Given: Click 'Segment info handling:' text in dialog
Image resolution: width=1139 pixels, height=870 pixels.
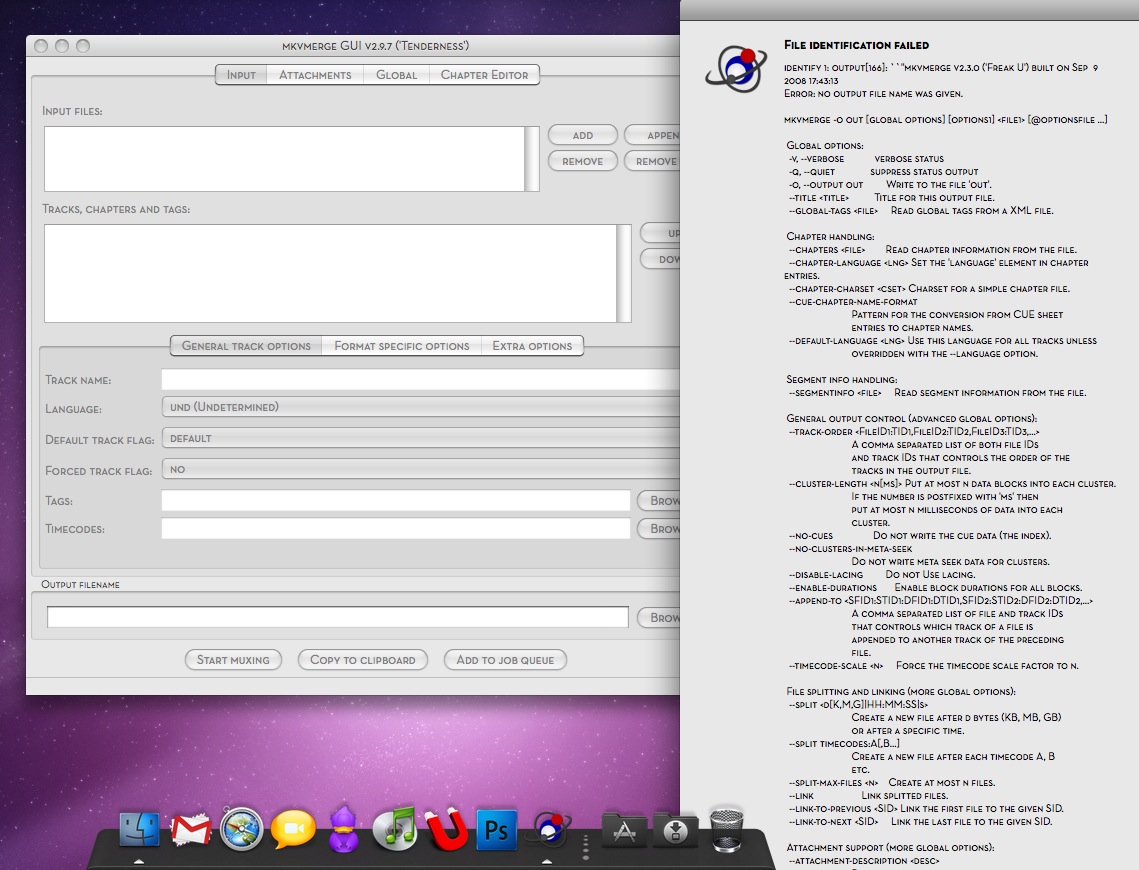Looking at the screenshot, I should click(x=842, y=379).
